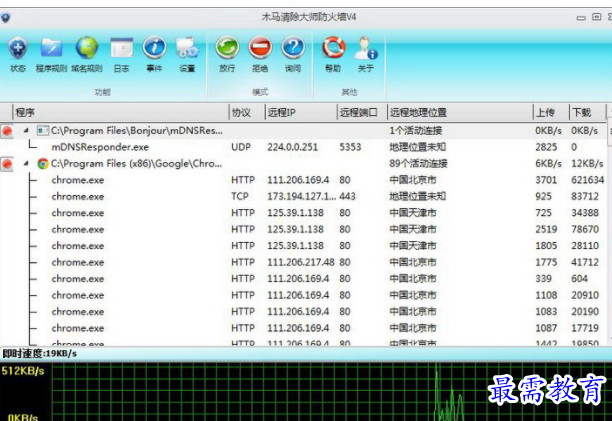
Task: Click upload value 2825
Action: tap(546, 147)
